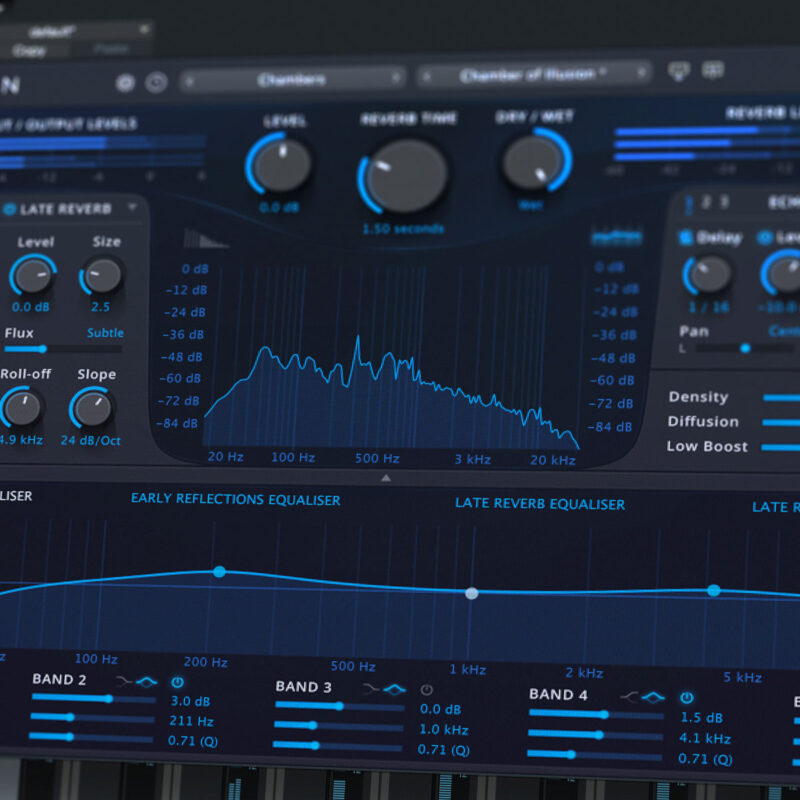Select the shelf filter shape for Band 2
The height and width of the screenshot is (800, 800).
point(123,681)
